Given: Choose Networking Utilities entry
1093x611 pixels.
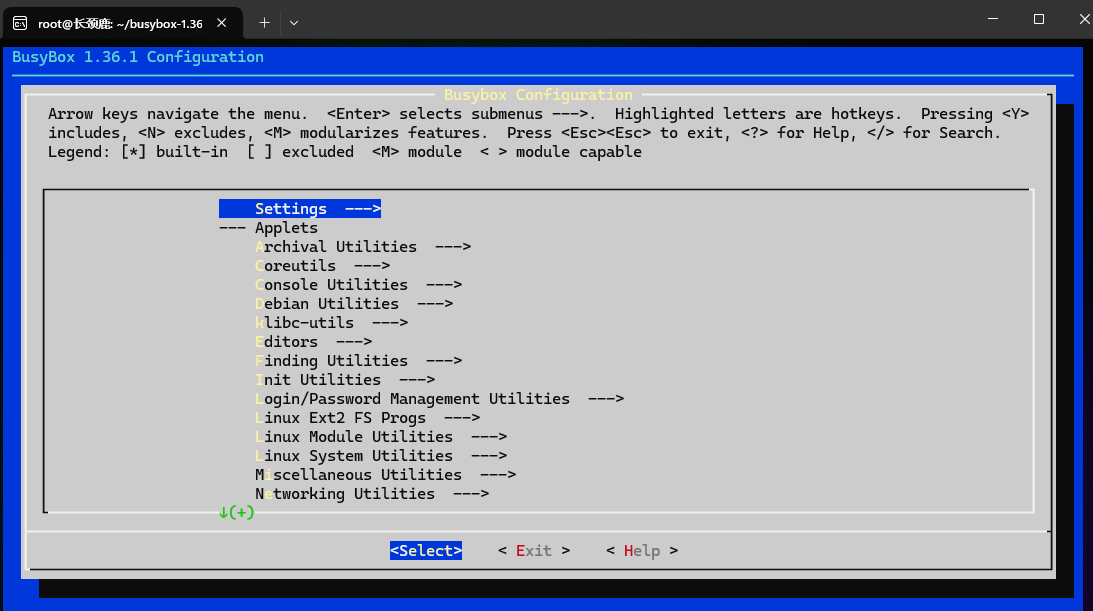Looking at the screenshot, I should (x=371, y=494).
